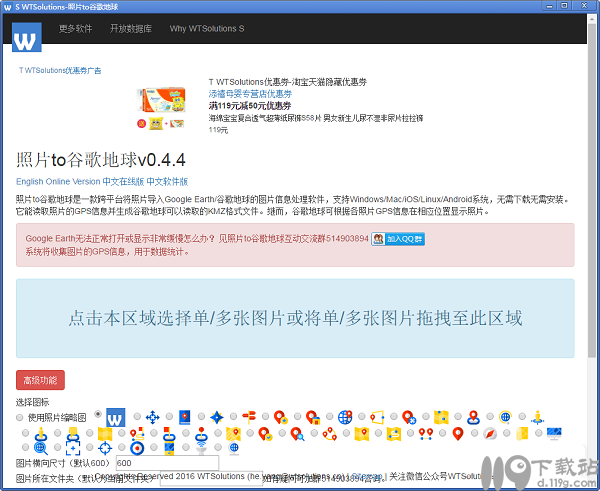Pick the blue crosshair marker icon

tap(105, 448)
